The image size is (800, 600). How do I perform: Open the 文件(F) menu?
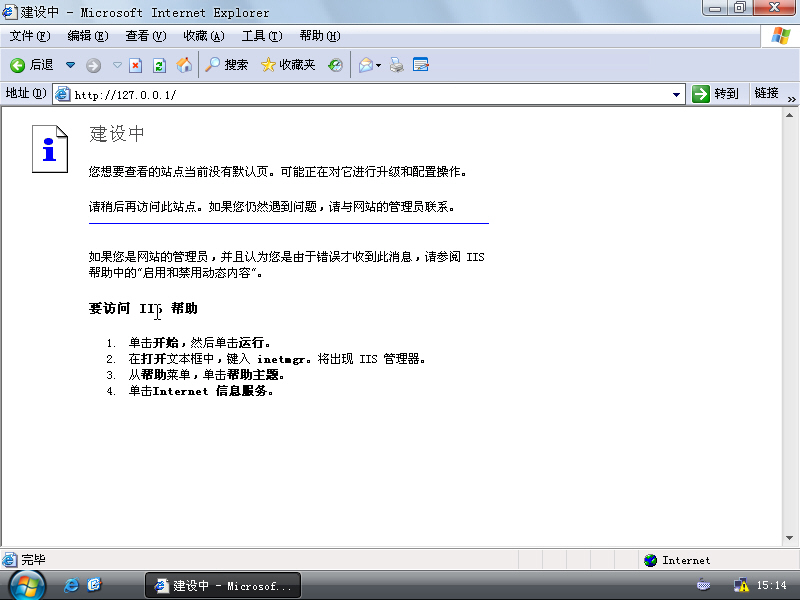point(30,36)
